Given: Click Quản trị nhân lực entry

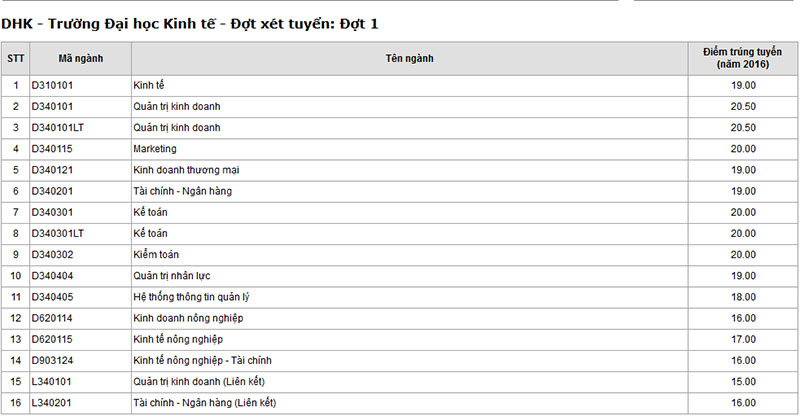Looking at the screenshot, I should [172, 275].
